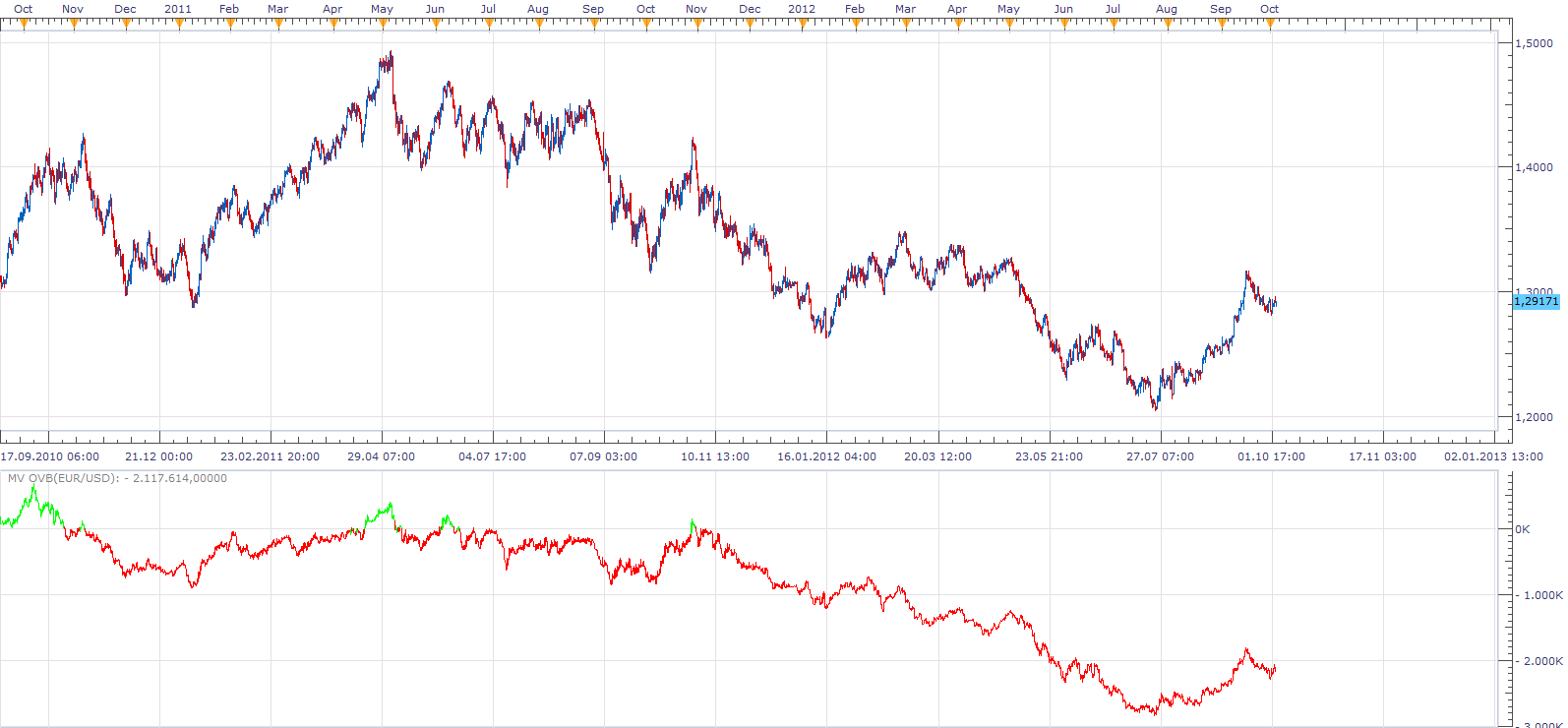Click the 20.03 12:00 date label
This screenshot has height=728, width=1568.
[x=937, y=456]
